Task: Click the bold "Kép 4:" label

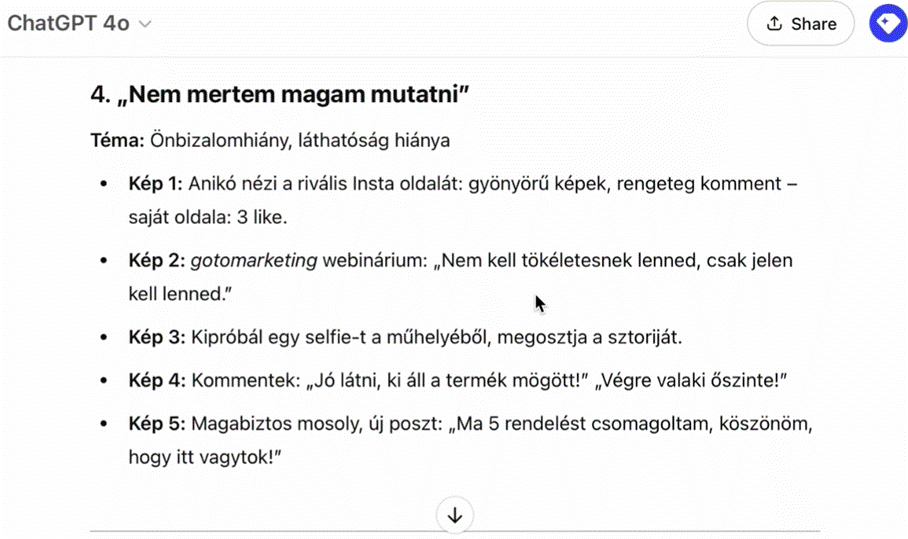Action: point(157,381)
